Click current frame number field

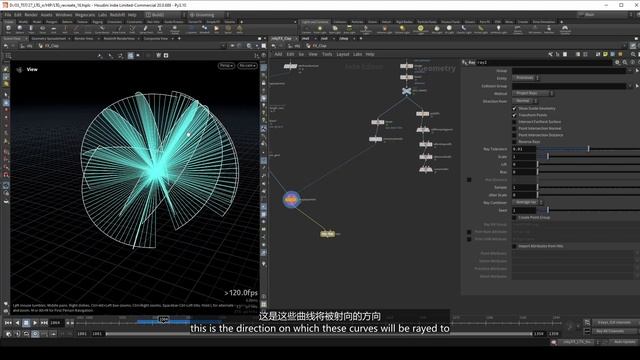(56, 323)
